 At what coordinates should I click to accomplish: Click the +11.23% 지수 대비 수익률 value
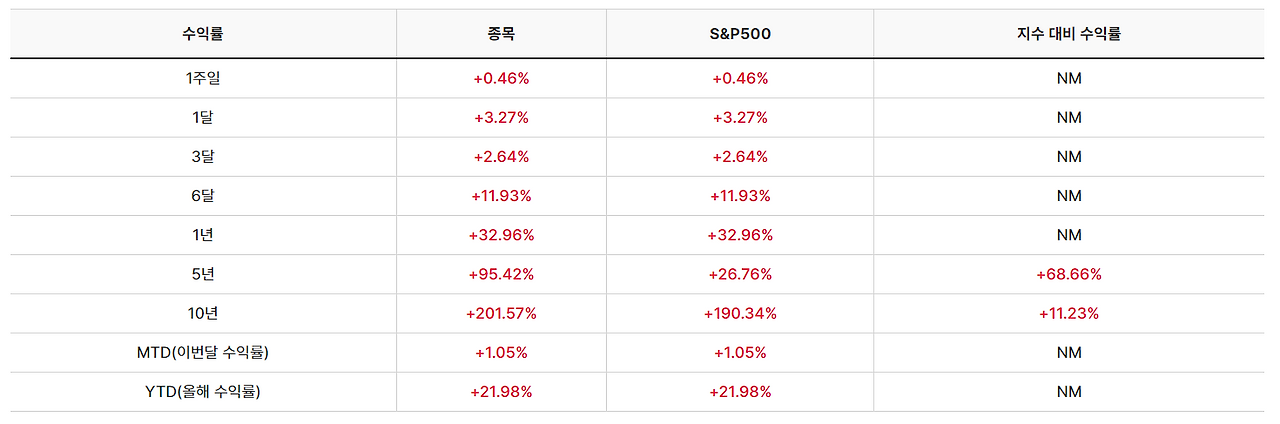(1069, 313)
